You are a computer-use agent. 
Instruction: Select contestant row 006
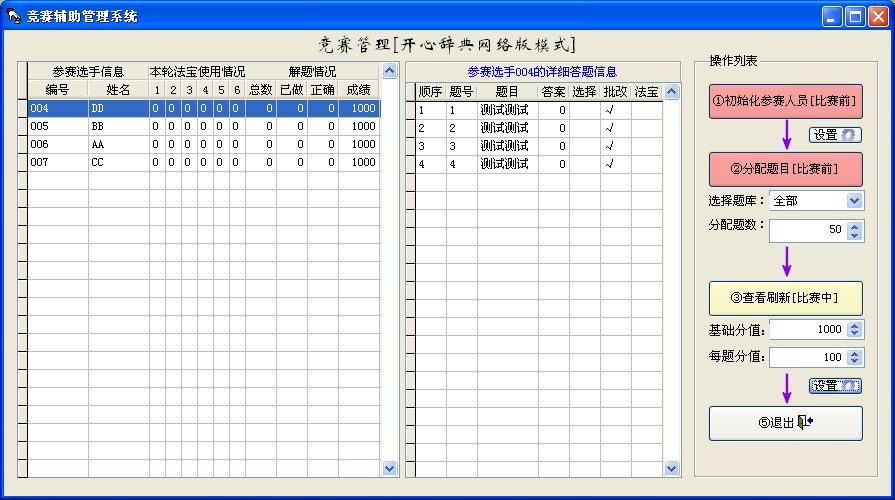(204, 144)
